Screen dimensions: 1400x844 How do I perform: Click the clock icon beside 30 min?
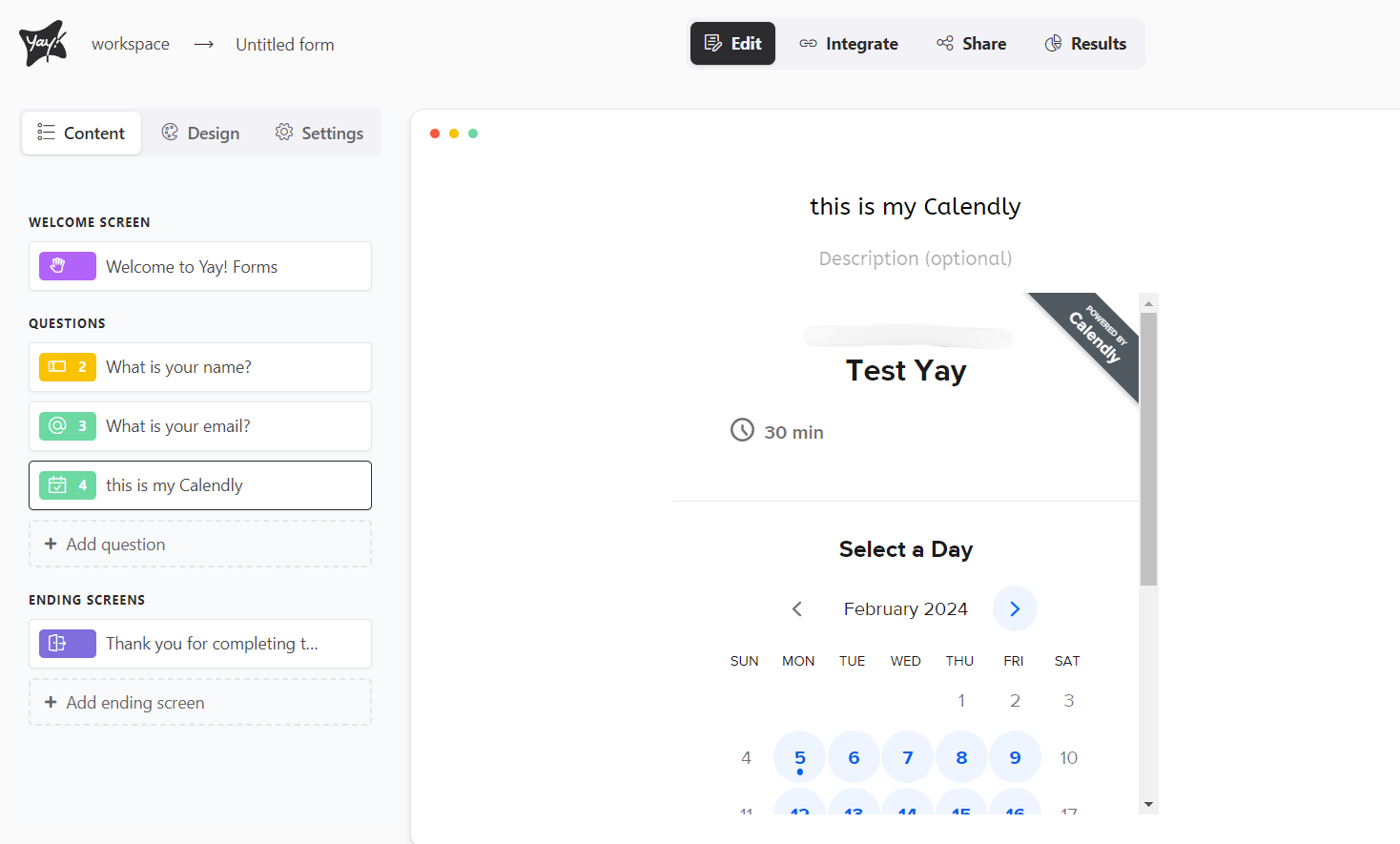click(x=742, y=431)
